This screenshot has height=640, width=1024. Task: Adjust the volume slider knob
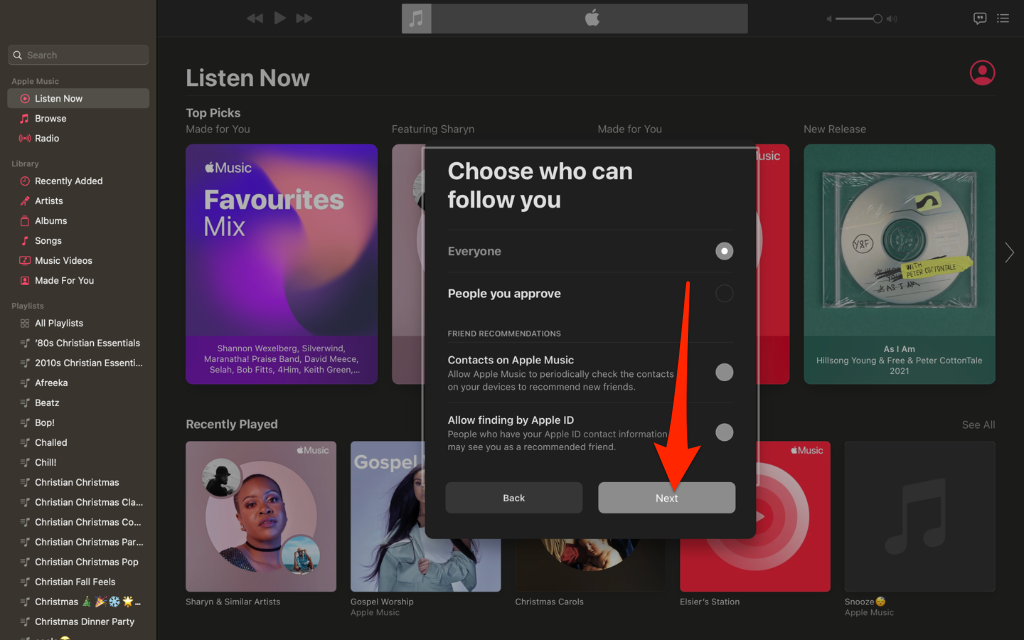pyautogui.click(x=878, y=19)
